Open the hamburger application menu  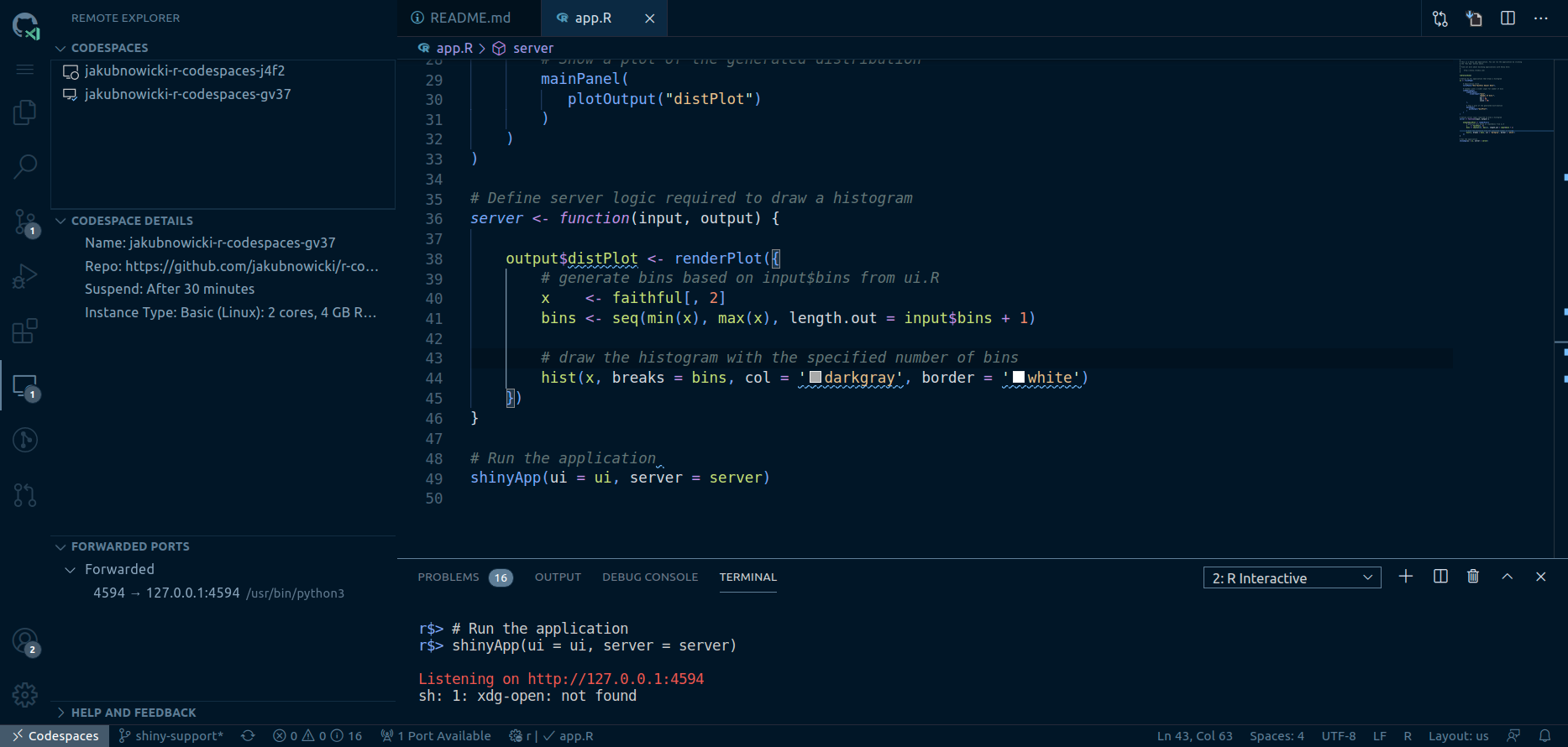25,69
